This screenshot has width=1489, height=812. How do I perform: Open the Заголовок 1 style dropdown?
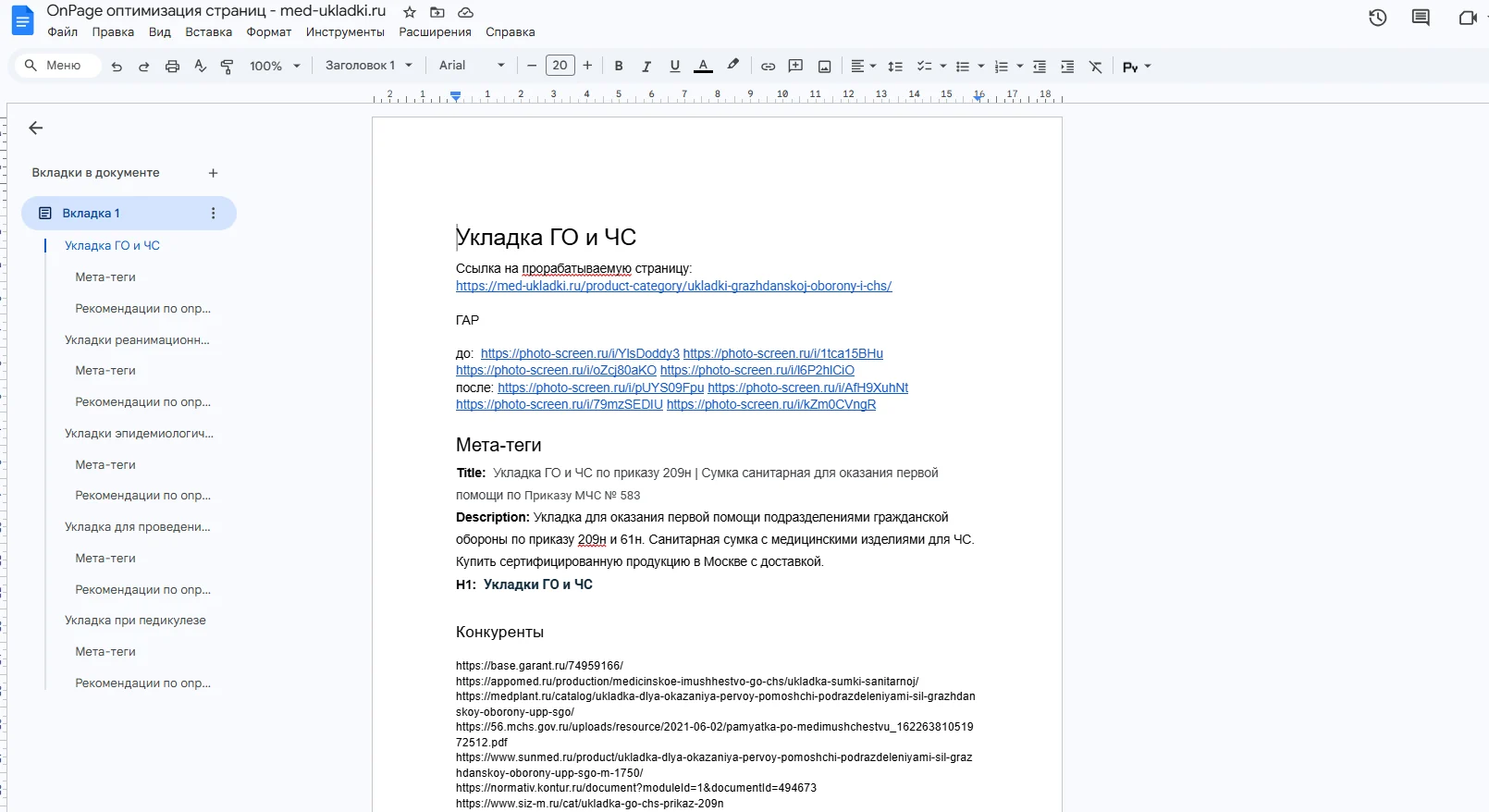click(368, 66)
